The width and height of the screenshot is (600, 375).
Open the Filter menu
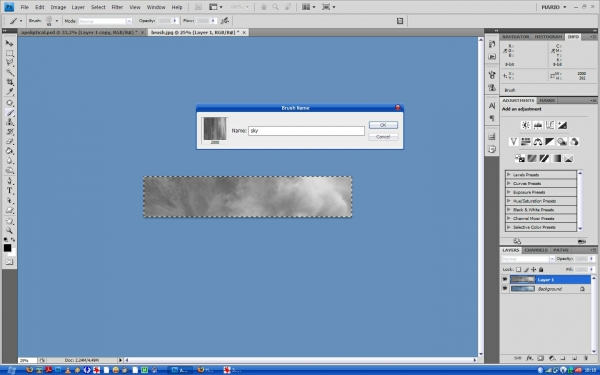117,7
